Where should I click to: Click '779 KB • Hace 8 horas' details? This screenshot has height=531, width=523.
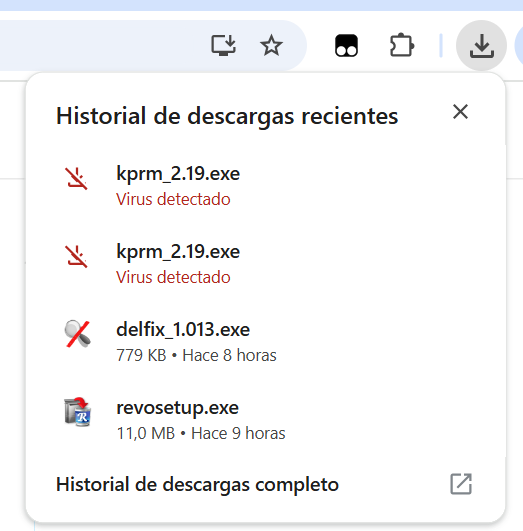(x=196, y=355)
